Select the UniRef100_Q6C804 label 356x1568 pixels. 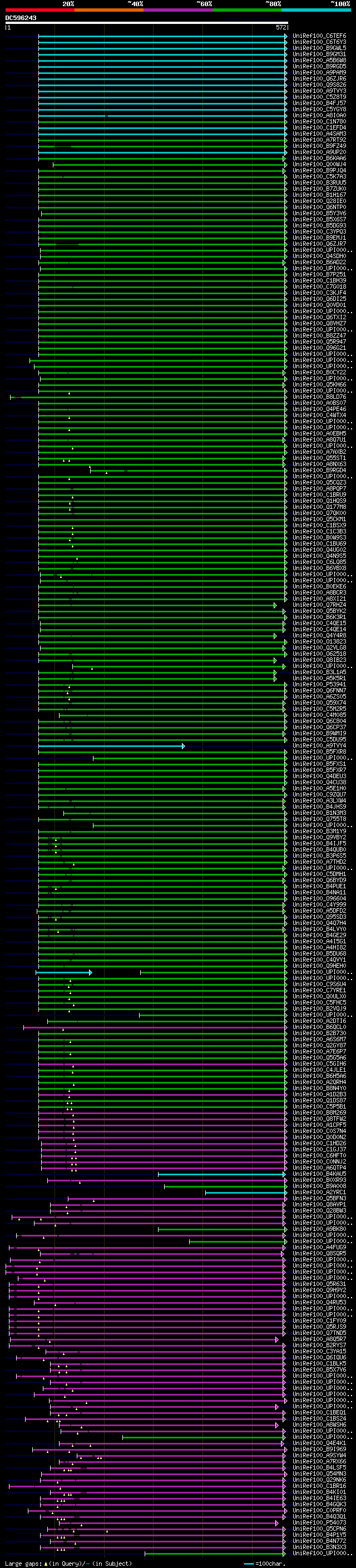pyautogui.click(x=319, y=721)
